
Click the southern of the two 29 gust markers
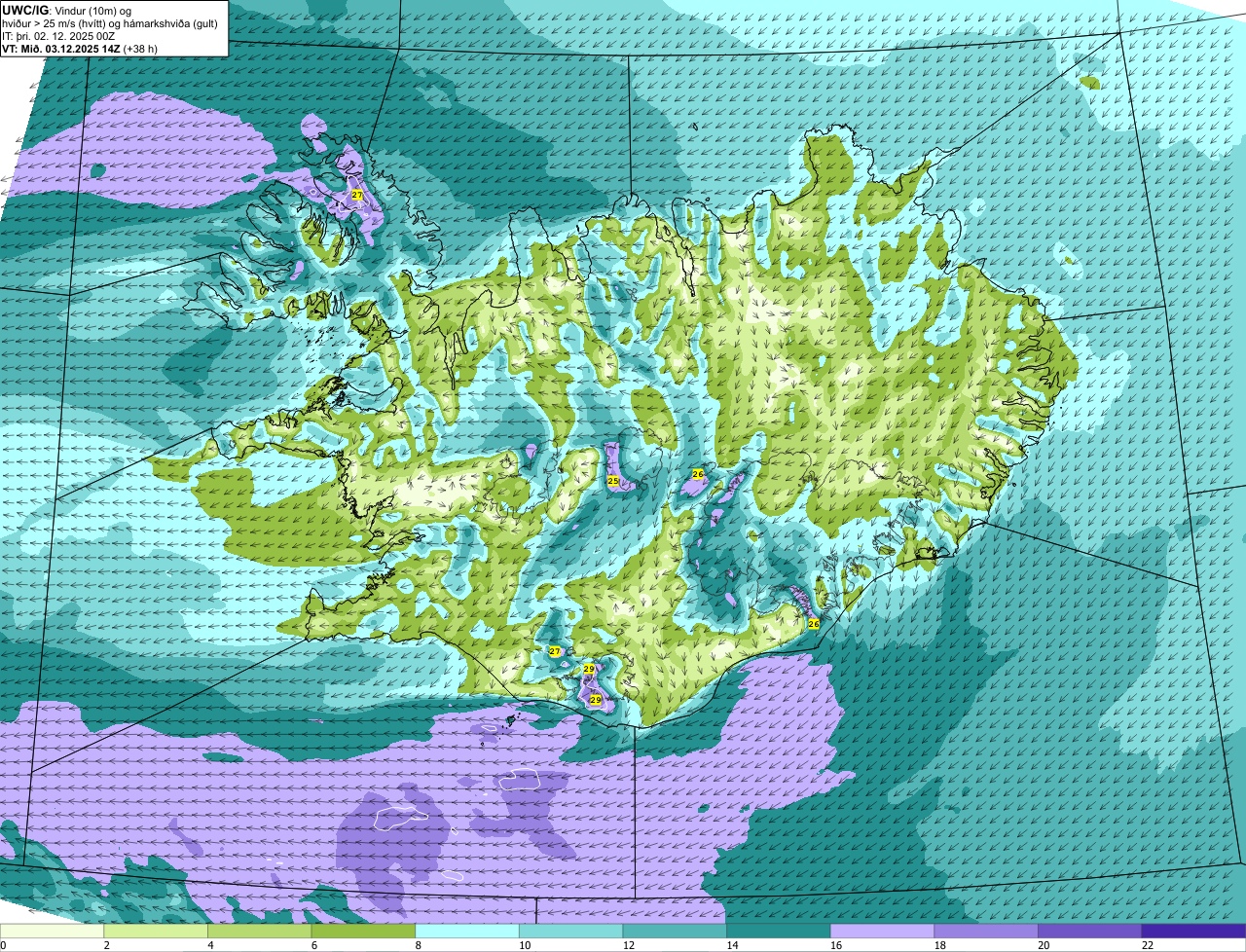596,700
